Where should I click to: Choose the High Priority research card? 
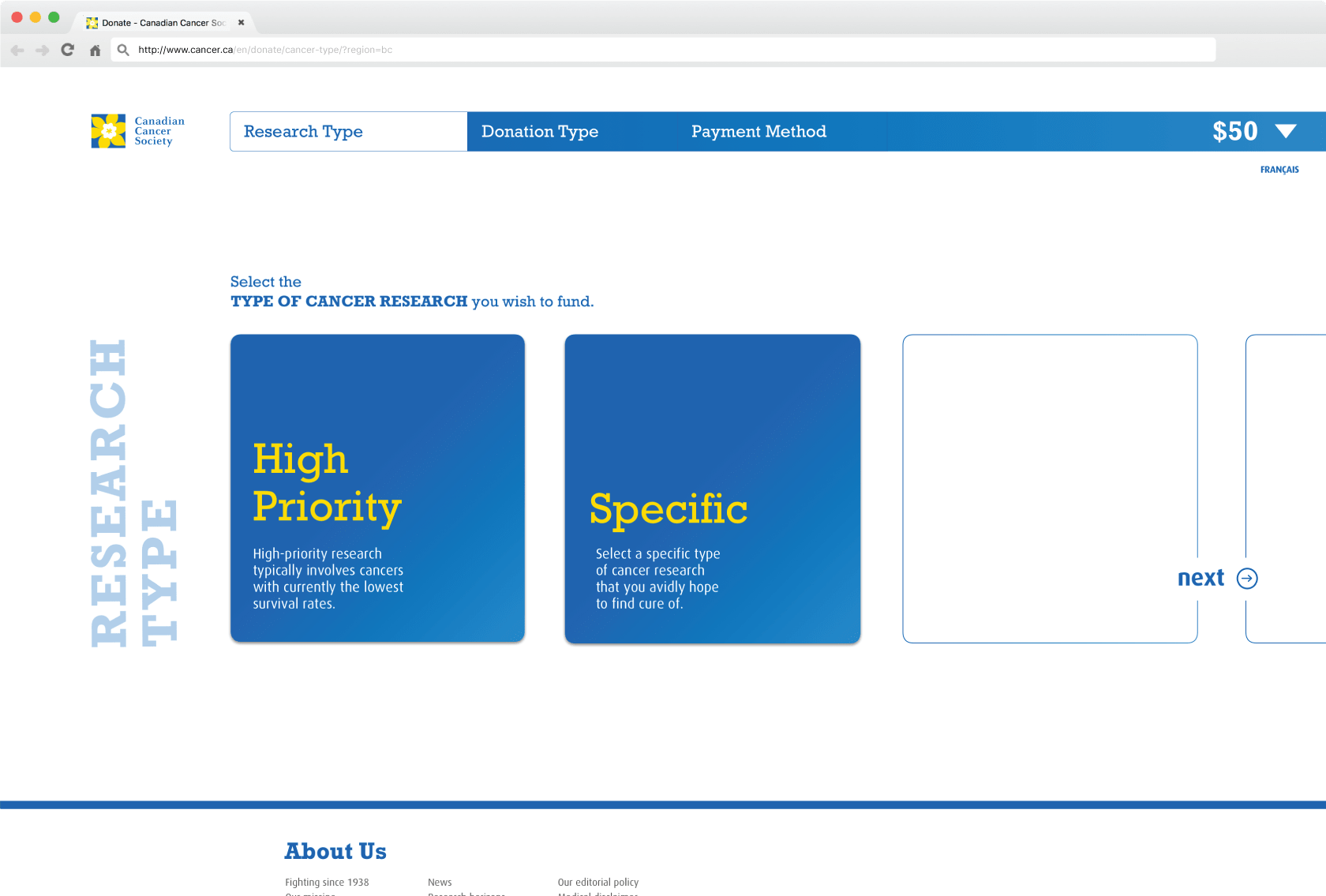[x=377, y=488]
